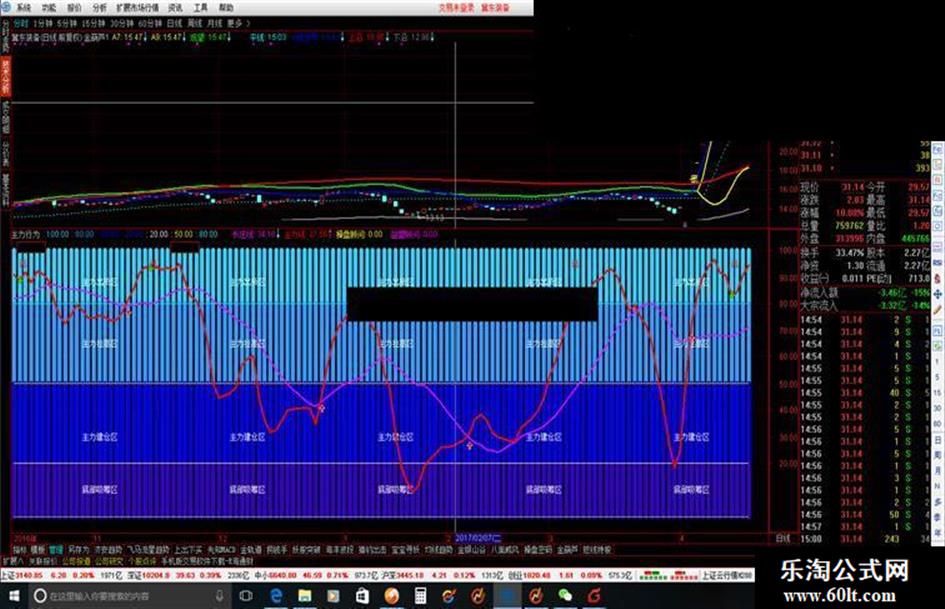Image resolution: width=945 pixels, height=609 pixels.
Task: Open the 资讯 menu
Action: pyautogui.click(x=175, y=8)
